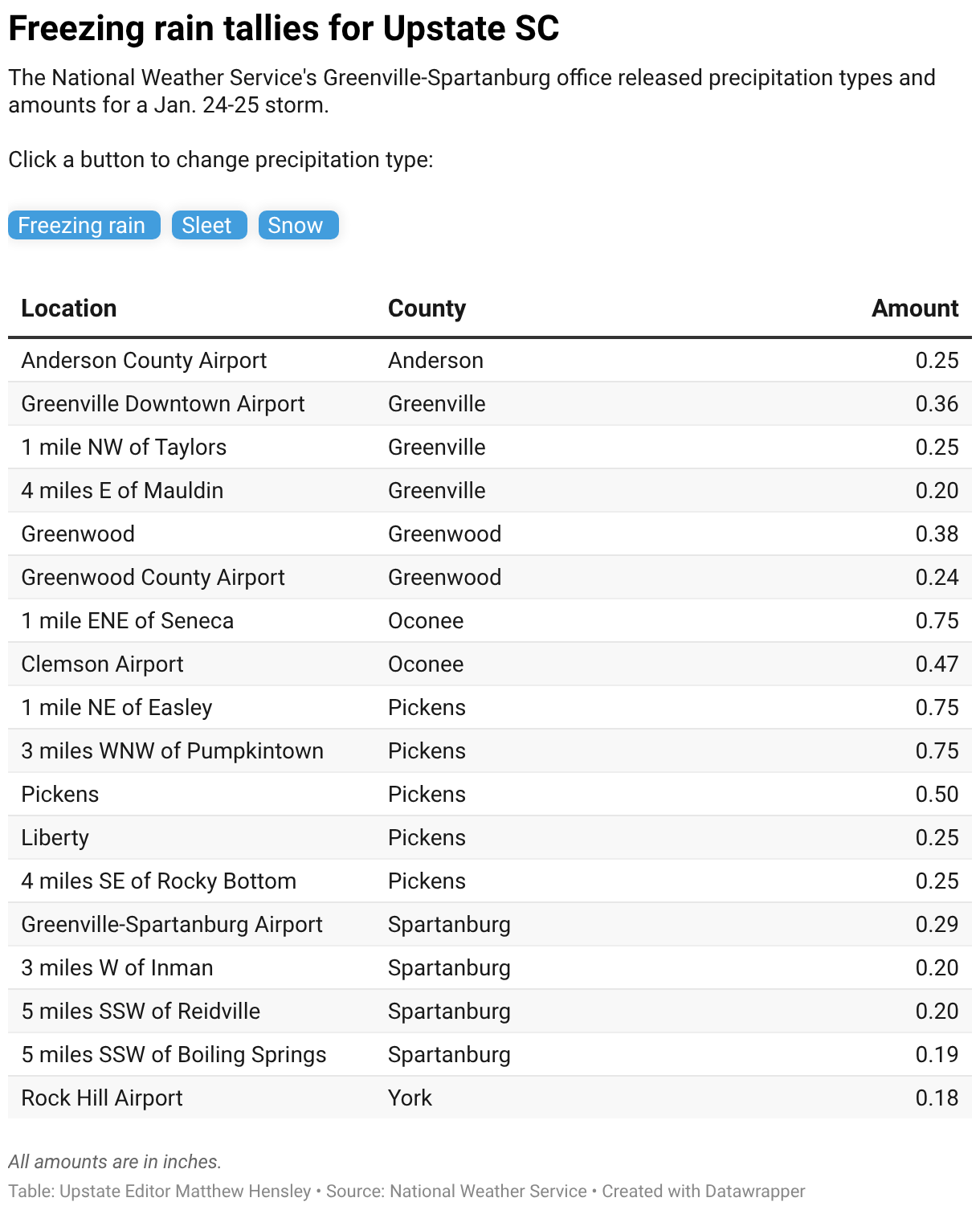
Task: Click the Liberty location cell
Action: tap(55, 837)
